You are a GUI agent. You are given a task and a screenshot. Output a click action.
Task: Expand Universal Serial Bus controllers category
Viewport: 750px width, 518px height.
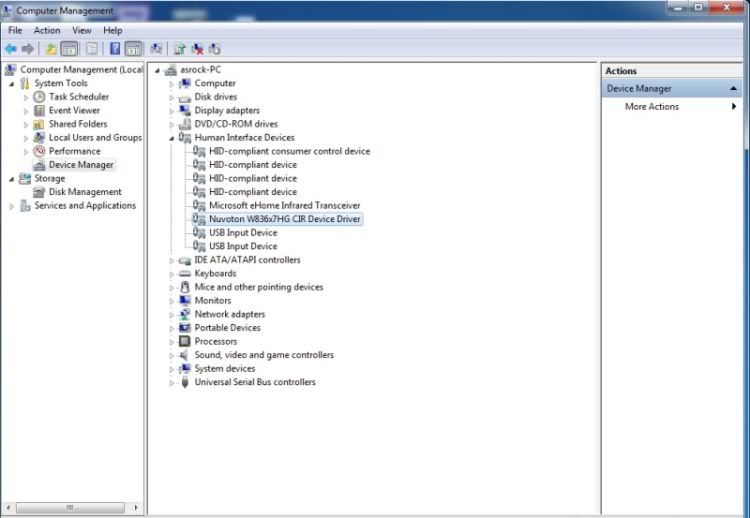click(x=172, y=383)
